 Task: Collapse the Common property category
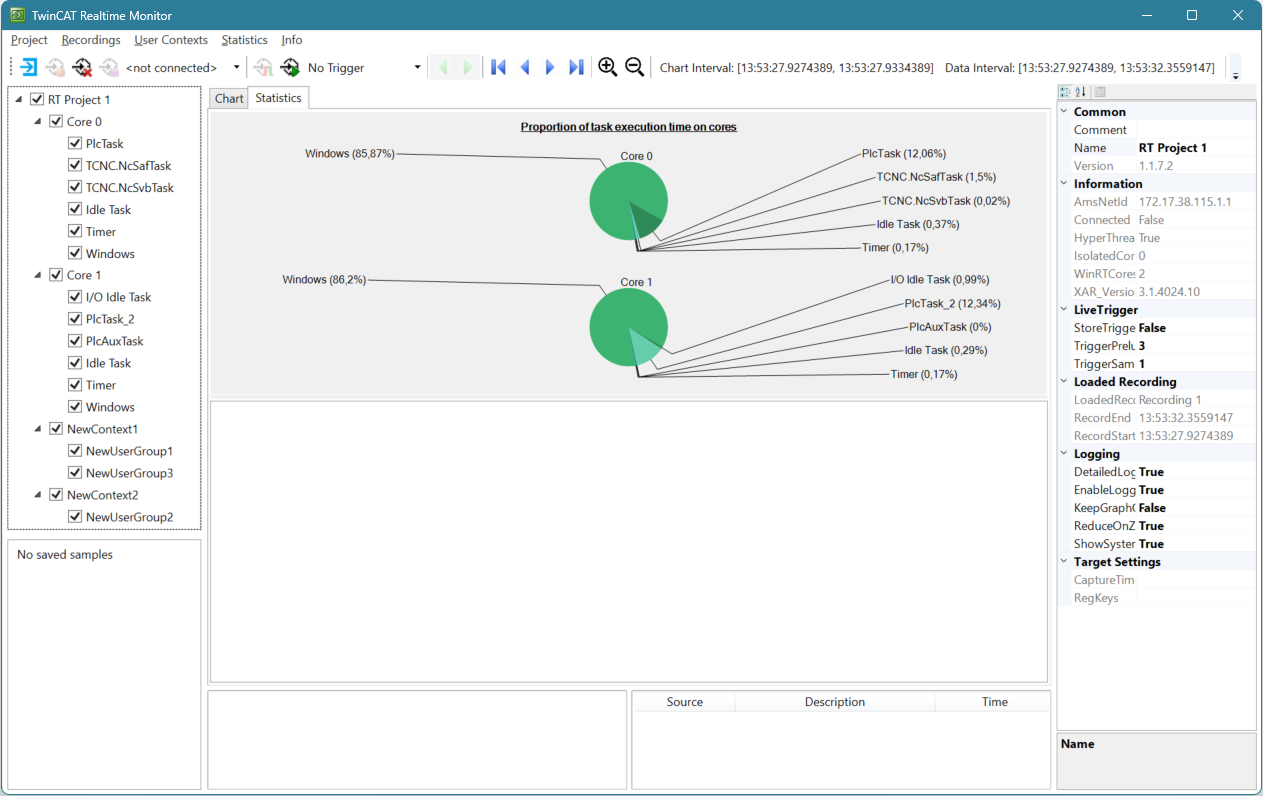[x=1064, y=112]
